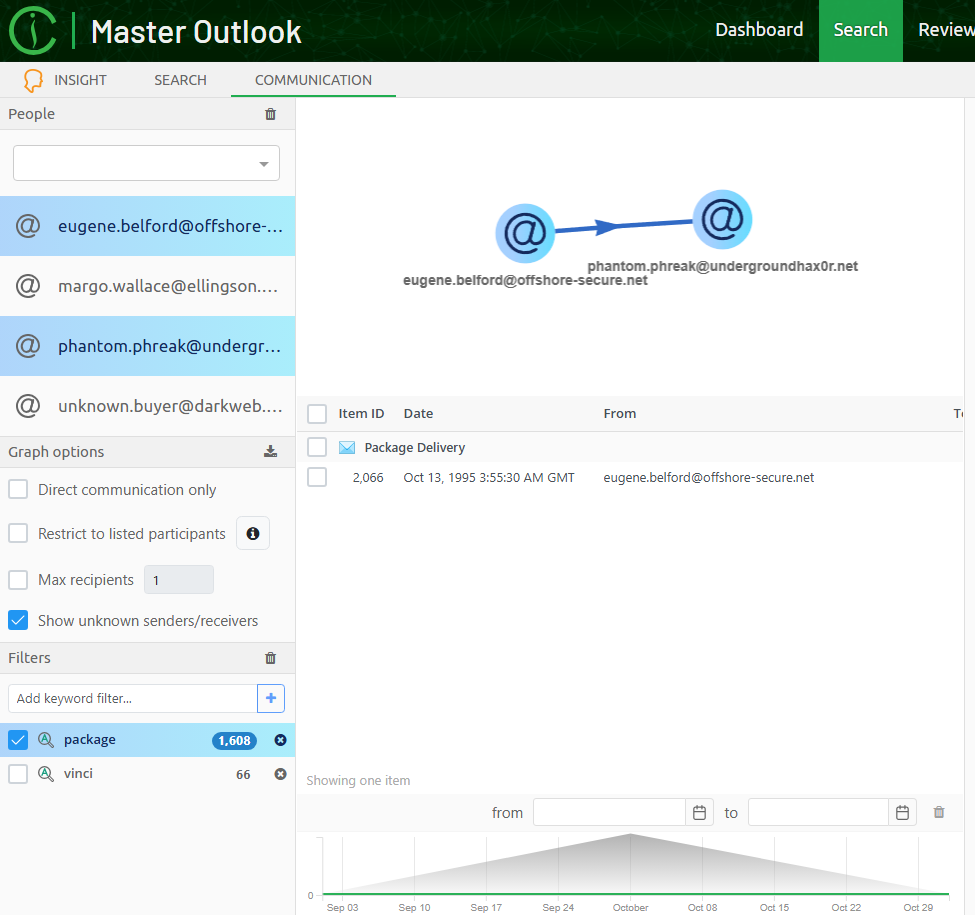
Task: Open the Dashboard menu item
Action: [x=759, y=30]
